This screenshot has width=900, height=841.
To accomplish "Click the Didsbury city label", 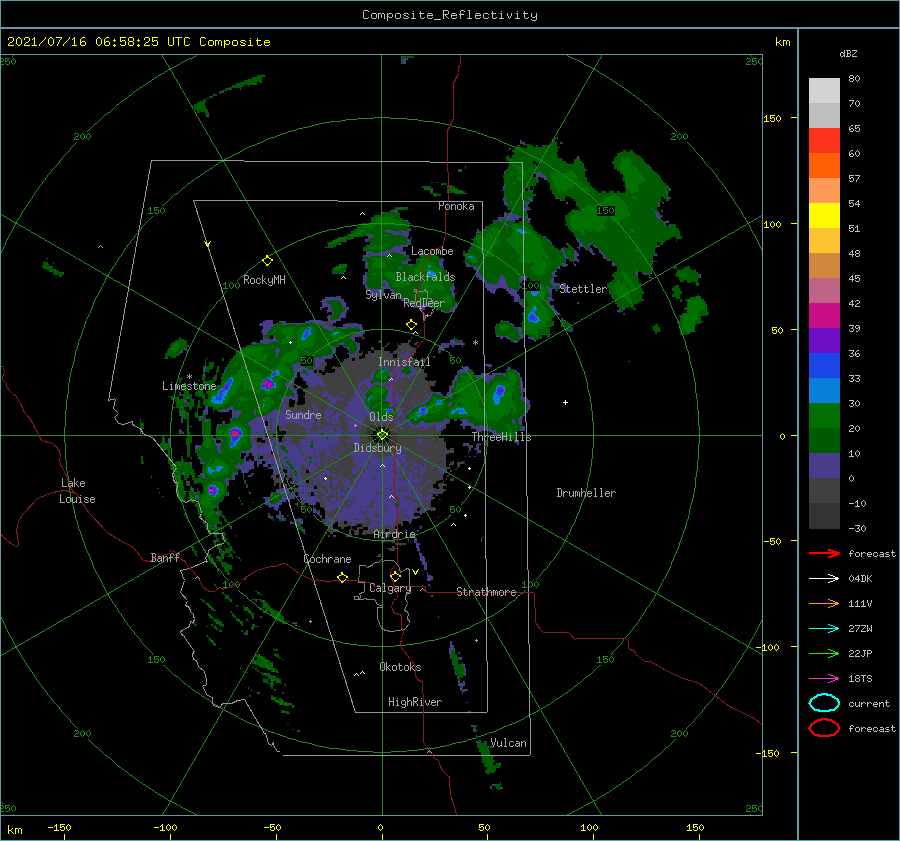I will click(377, 448).
